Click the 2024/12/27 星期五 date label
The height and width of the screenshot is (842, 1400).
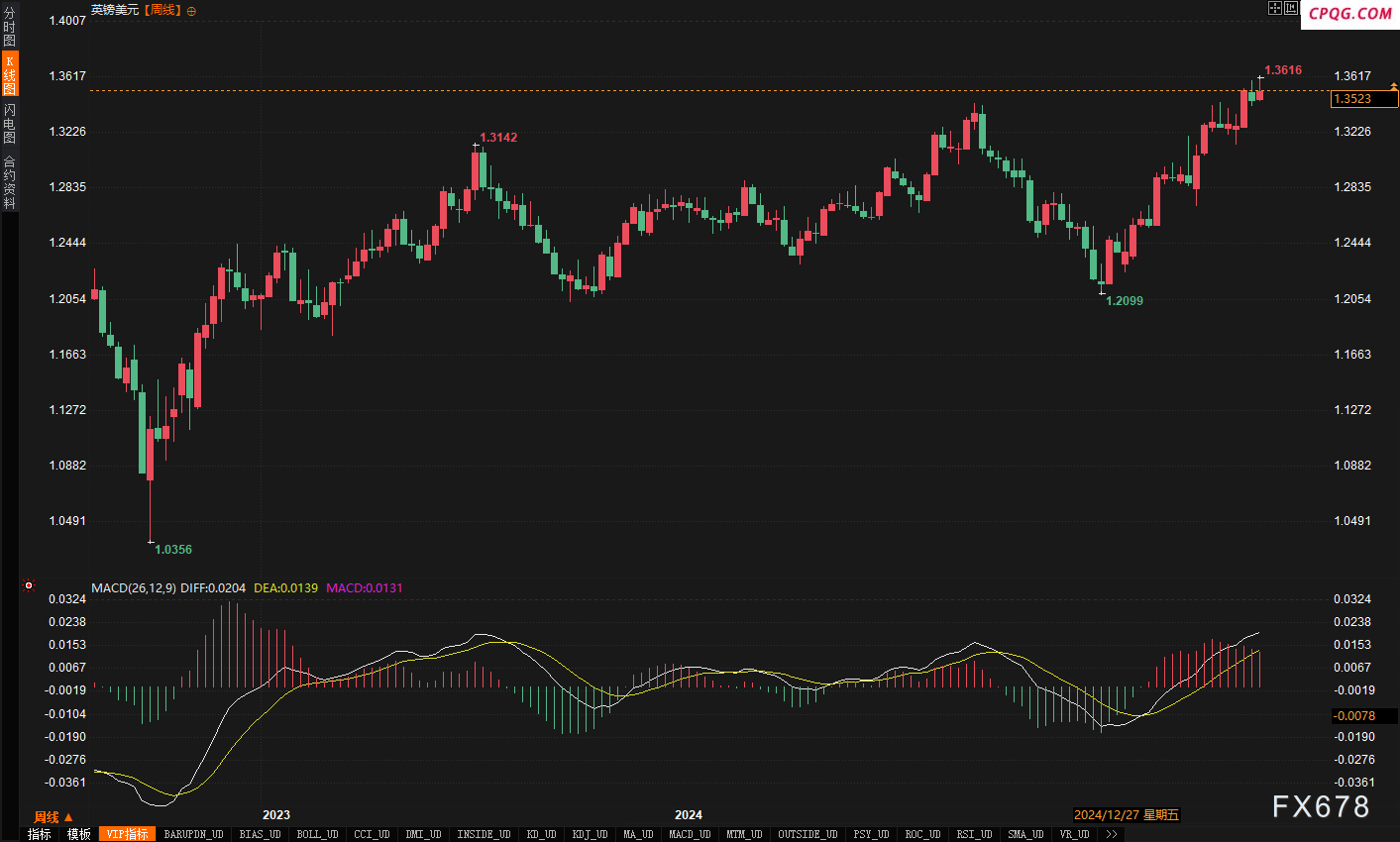click(1127, 815)
